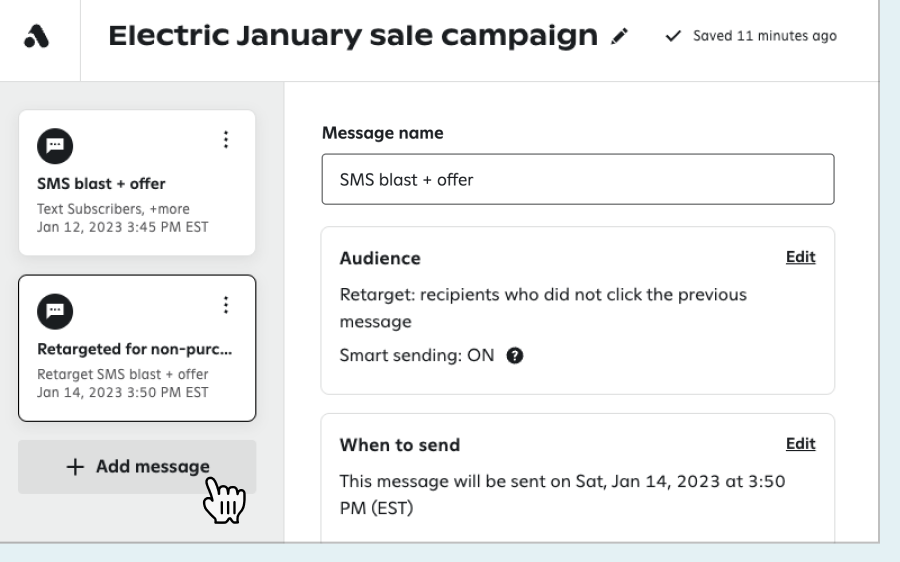This screenshot has height=562, width=900.
Task: Open the three-dot menu on SMS blast card
Action: tap(226, 140)
